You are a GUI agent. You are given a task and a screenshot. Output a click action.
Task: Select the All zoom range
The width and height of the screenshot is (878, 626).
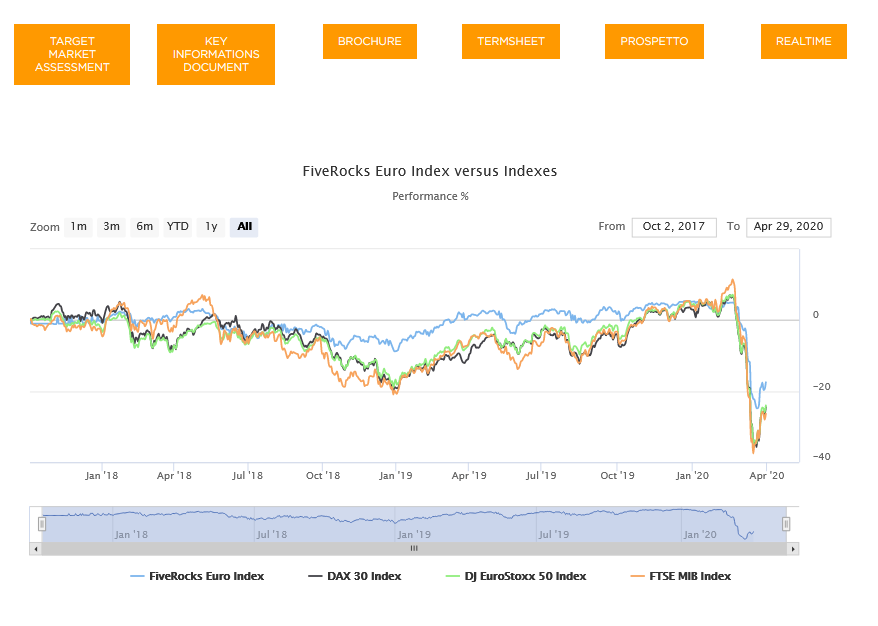244,227
